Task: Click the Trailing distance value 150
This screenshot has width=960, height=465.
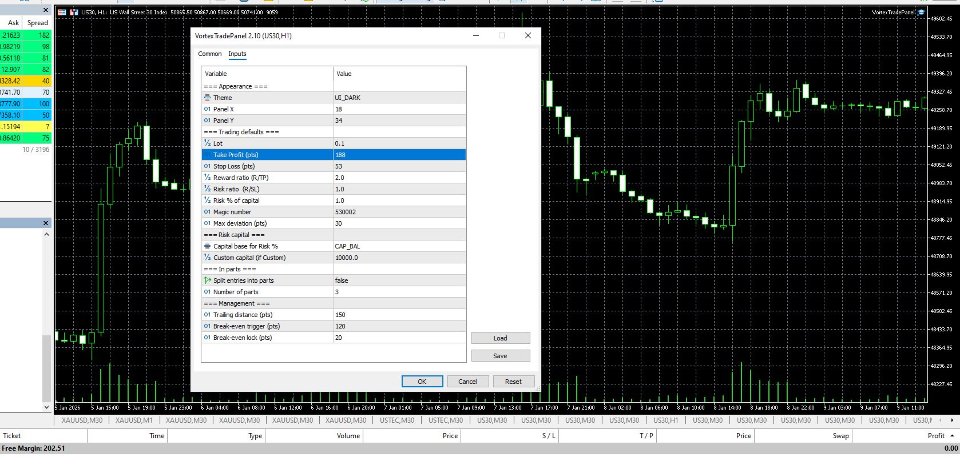Action: click(399, 314)
